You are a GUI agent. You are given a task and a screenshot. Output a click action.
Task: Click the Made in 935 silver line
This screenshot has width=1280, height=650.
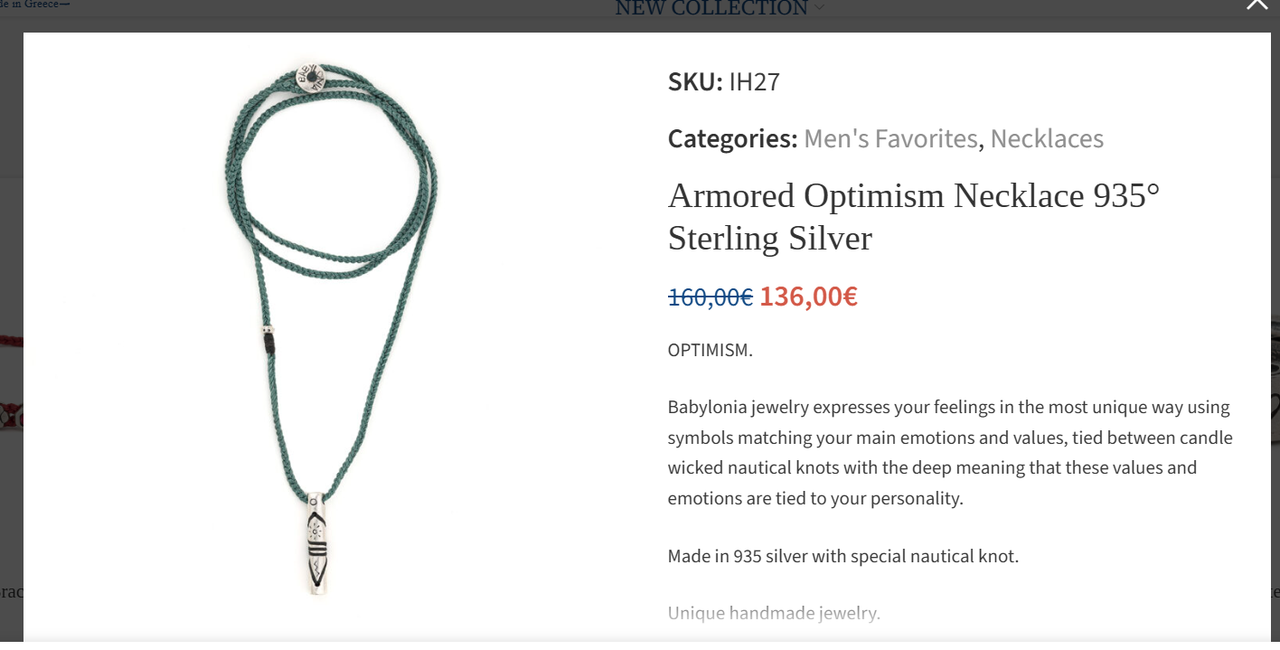point(843,556)
